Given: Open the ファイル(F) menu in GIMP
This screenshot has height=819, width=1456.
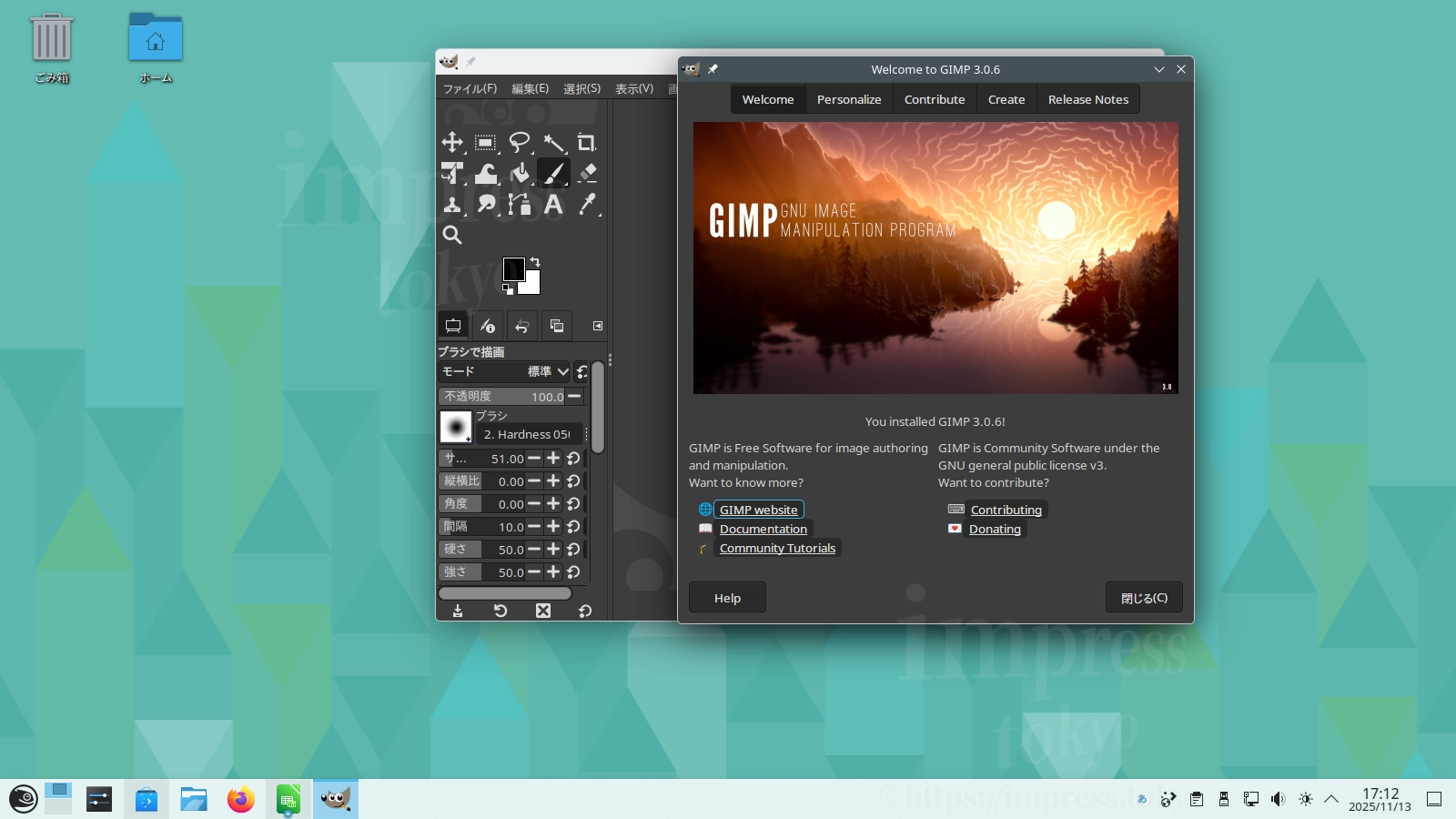Looking at the screenshot, I should tap(470, 88).
